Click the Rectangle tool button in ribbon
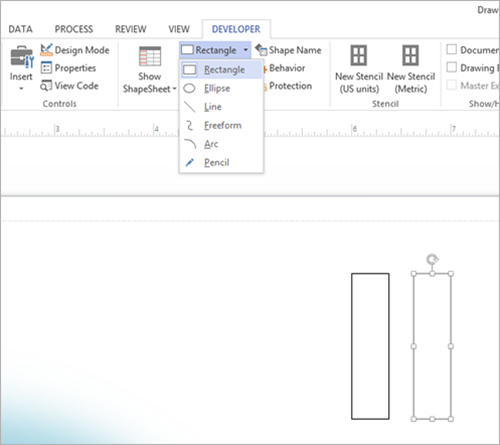Viewport: 500px width, 445px height. click(x=209, y=50)
